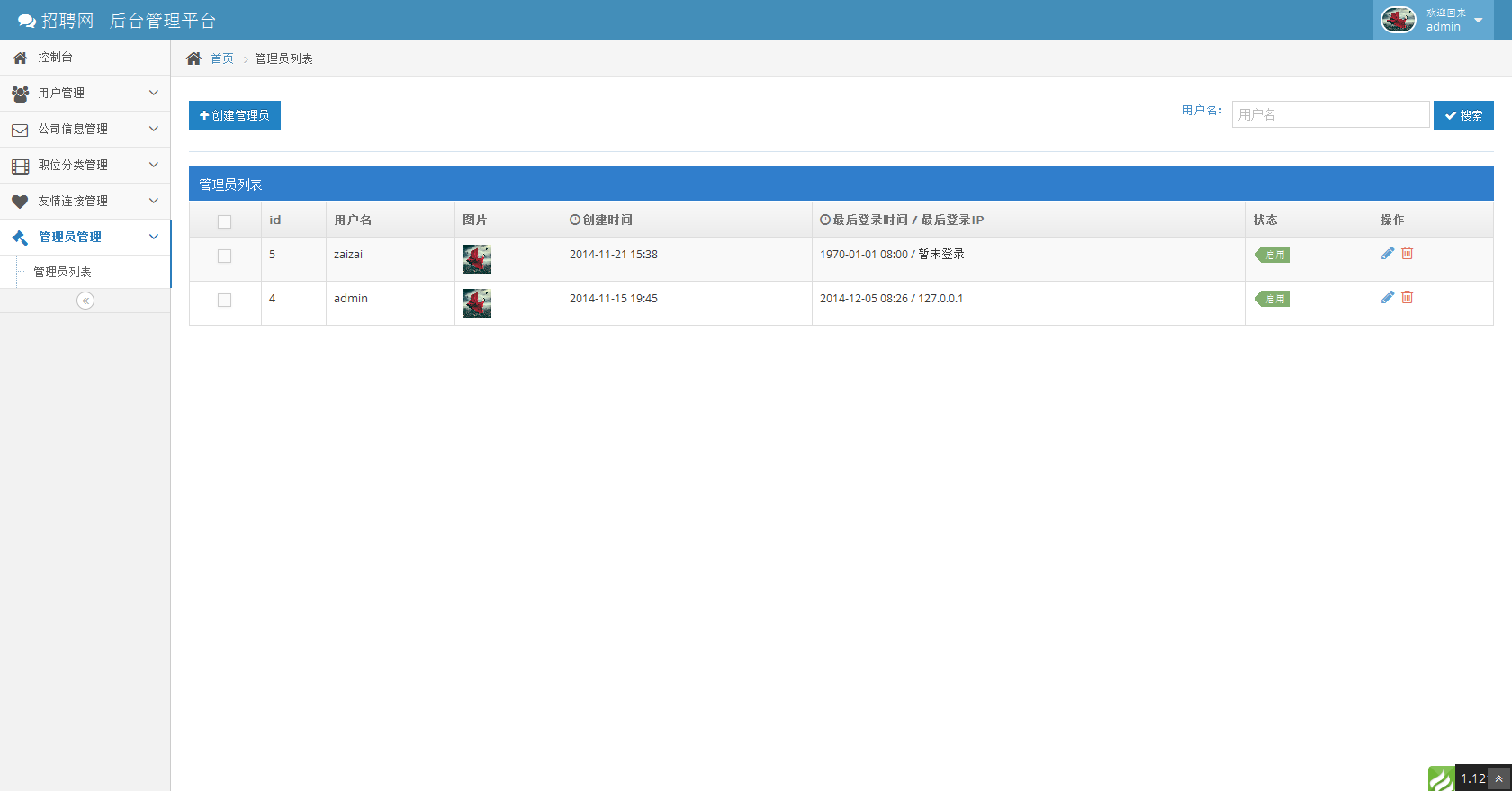Check the checkbox for the admin row
Viewport: 1512px width, 791px height.
pos(225,301)
